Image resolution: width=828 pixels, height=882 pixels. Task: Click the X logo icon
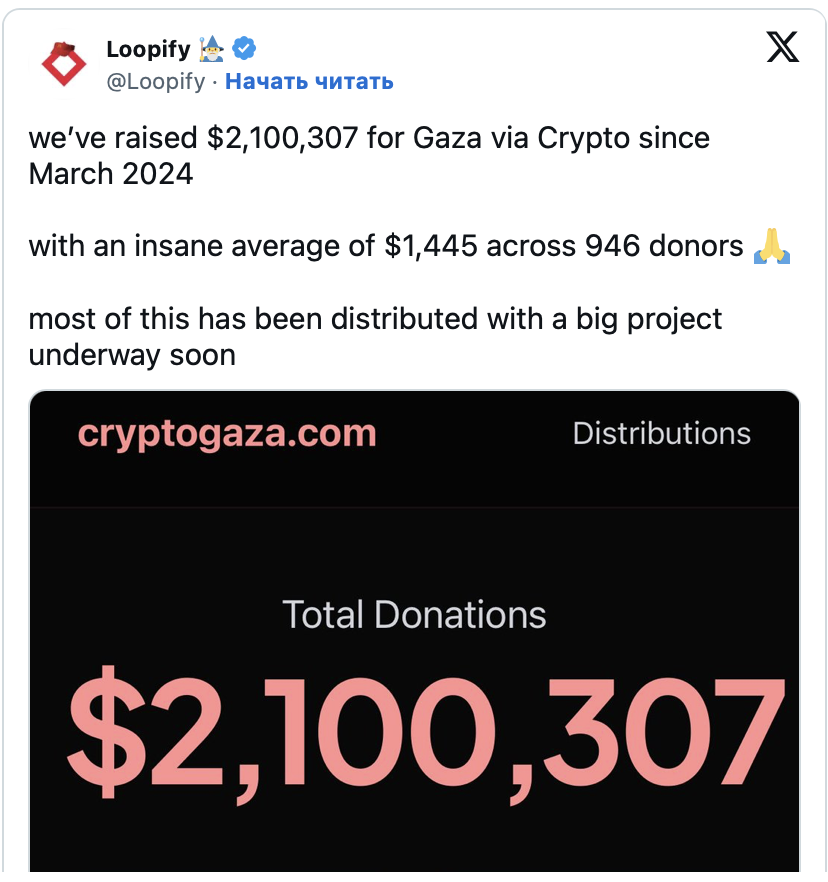[783, 47]
